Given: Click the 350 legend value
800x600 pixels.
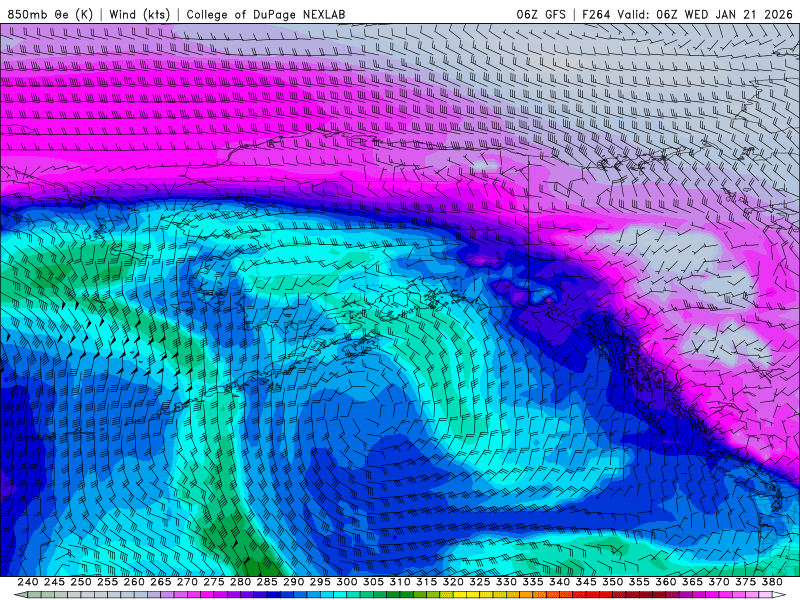Looking at the screenshot, I should tap(612, 582).
